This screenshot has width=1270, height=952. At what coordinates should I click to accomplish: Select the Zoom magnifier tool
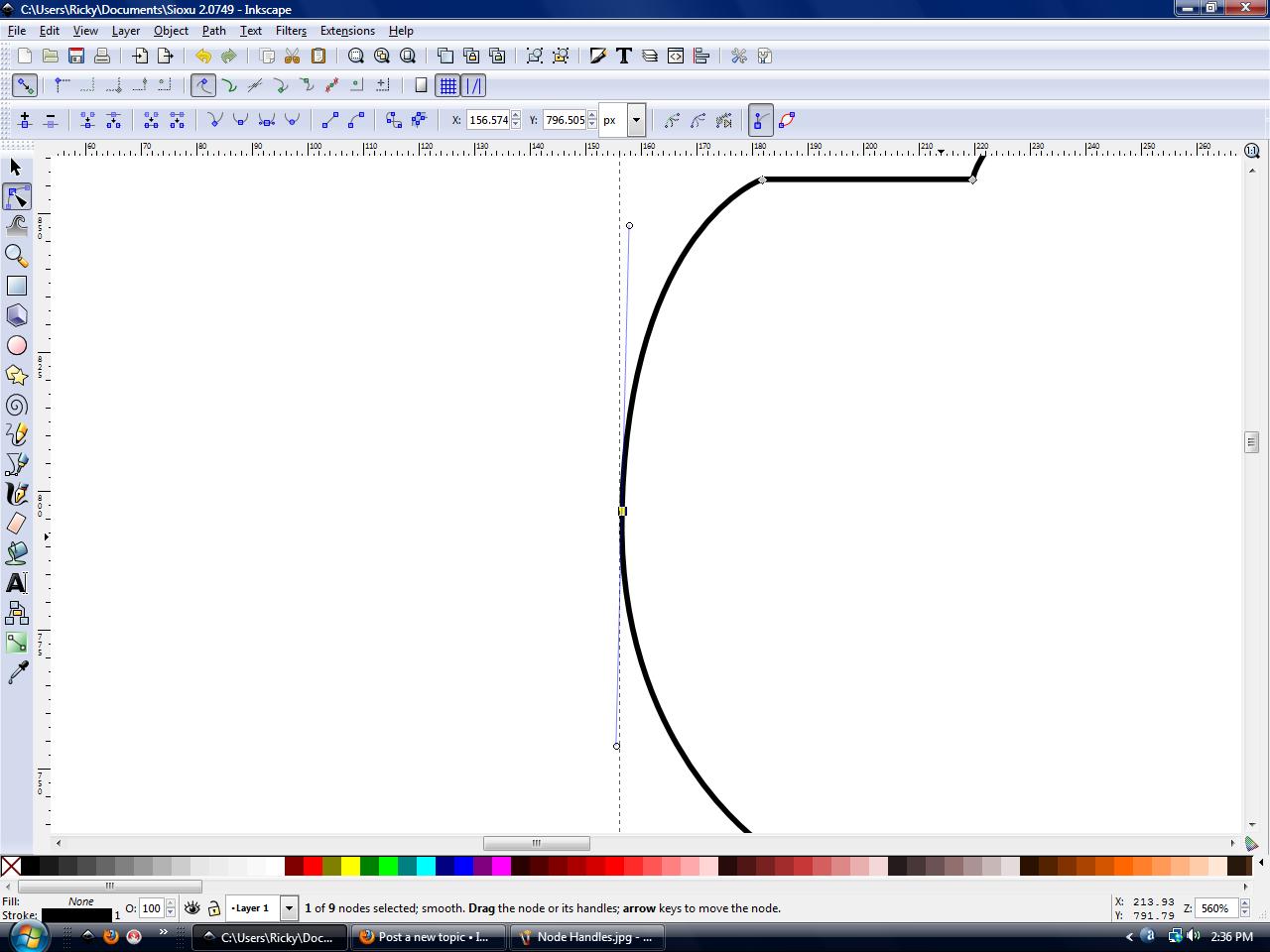(17, 256)
